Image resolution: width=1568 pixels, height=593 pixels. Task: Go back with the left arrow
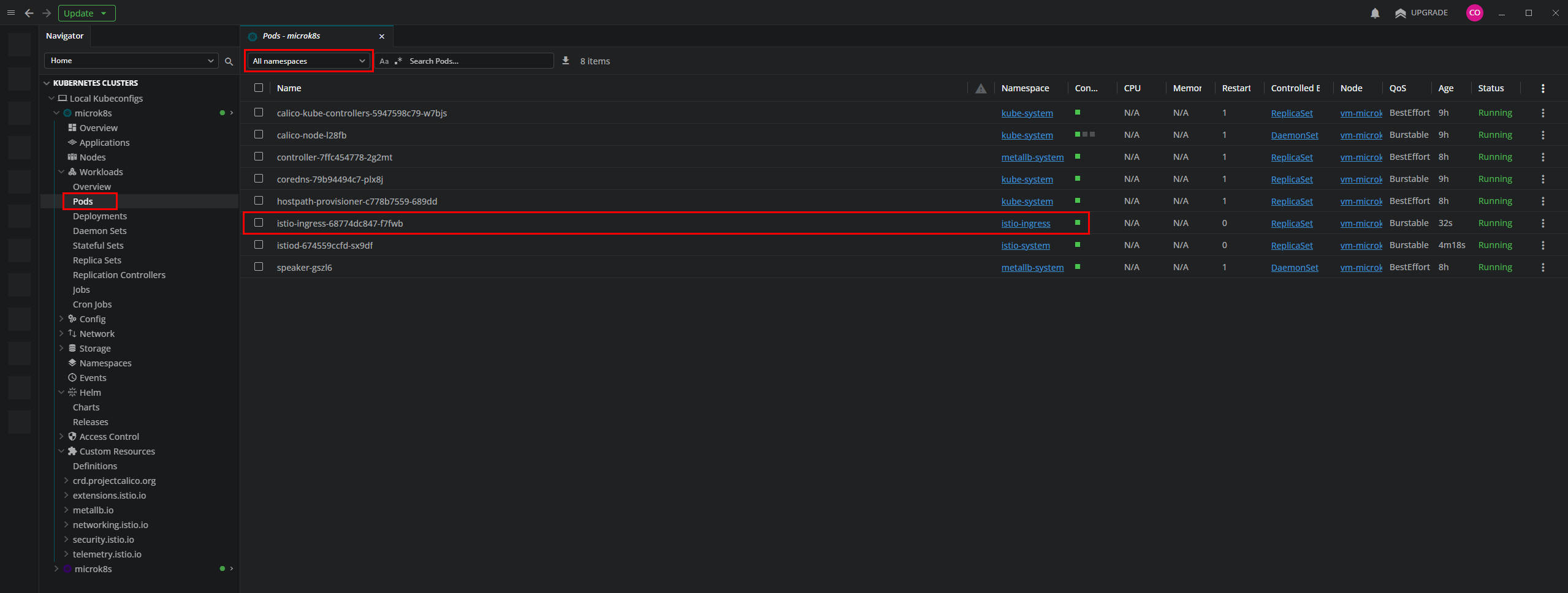(x=29, y=13)
